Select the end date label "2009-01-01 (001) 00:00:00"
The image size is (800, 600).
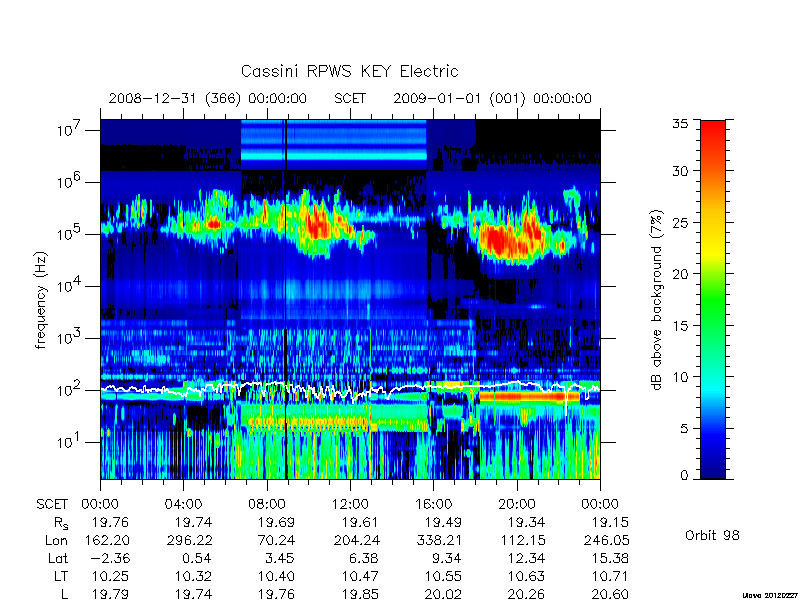pyautogui.click(x=492, y=98)
